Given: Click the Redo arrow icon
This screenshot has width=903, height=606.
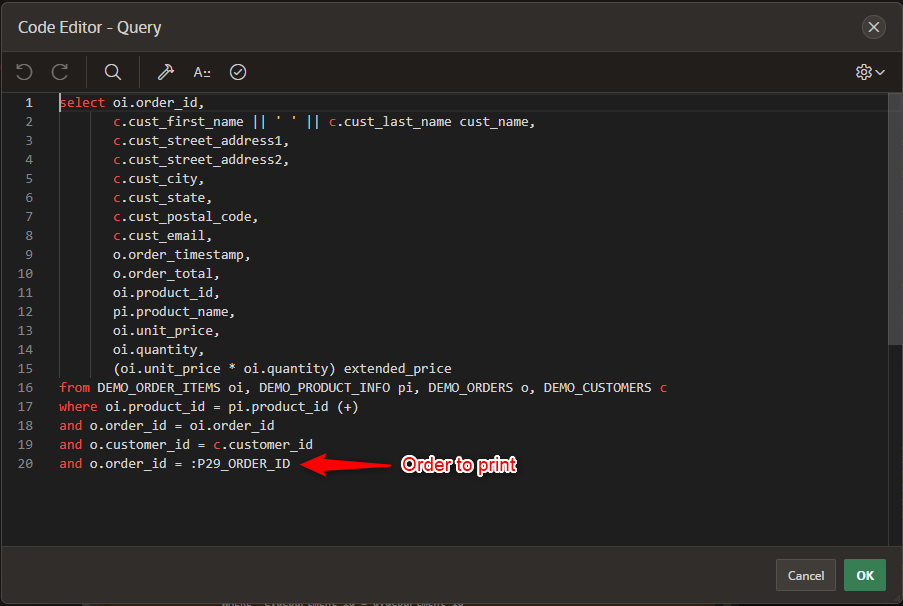Looking at the screenshot, I should click(x=60, y=72).
